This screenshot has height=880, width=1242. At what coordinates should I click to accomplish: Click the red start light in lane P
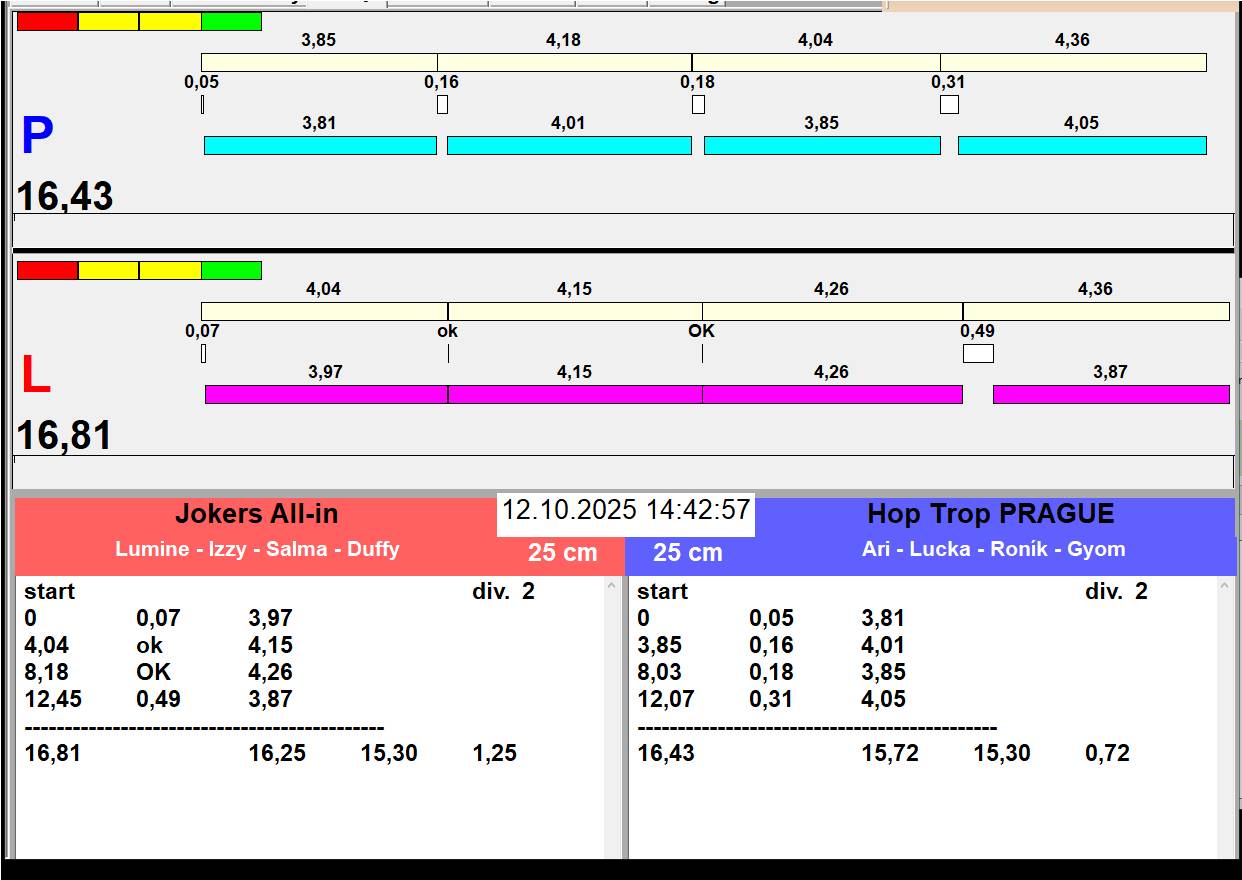pyautogui.click(x=47, y=21)
